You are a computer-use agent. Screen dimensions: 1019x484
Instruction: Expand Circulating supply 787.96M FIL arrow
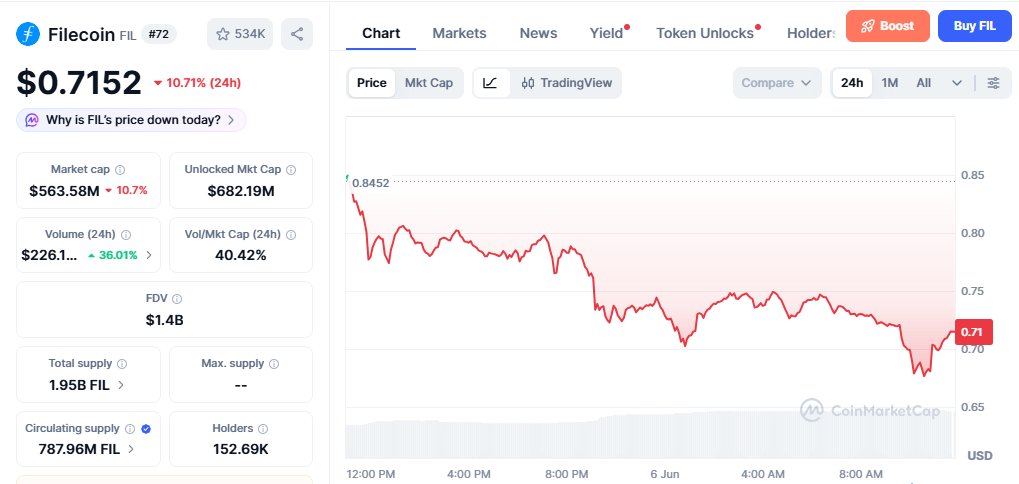(x=131, y=449)
